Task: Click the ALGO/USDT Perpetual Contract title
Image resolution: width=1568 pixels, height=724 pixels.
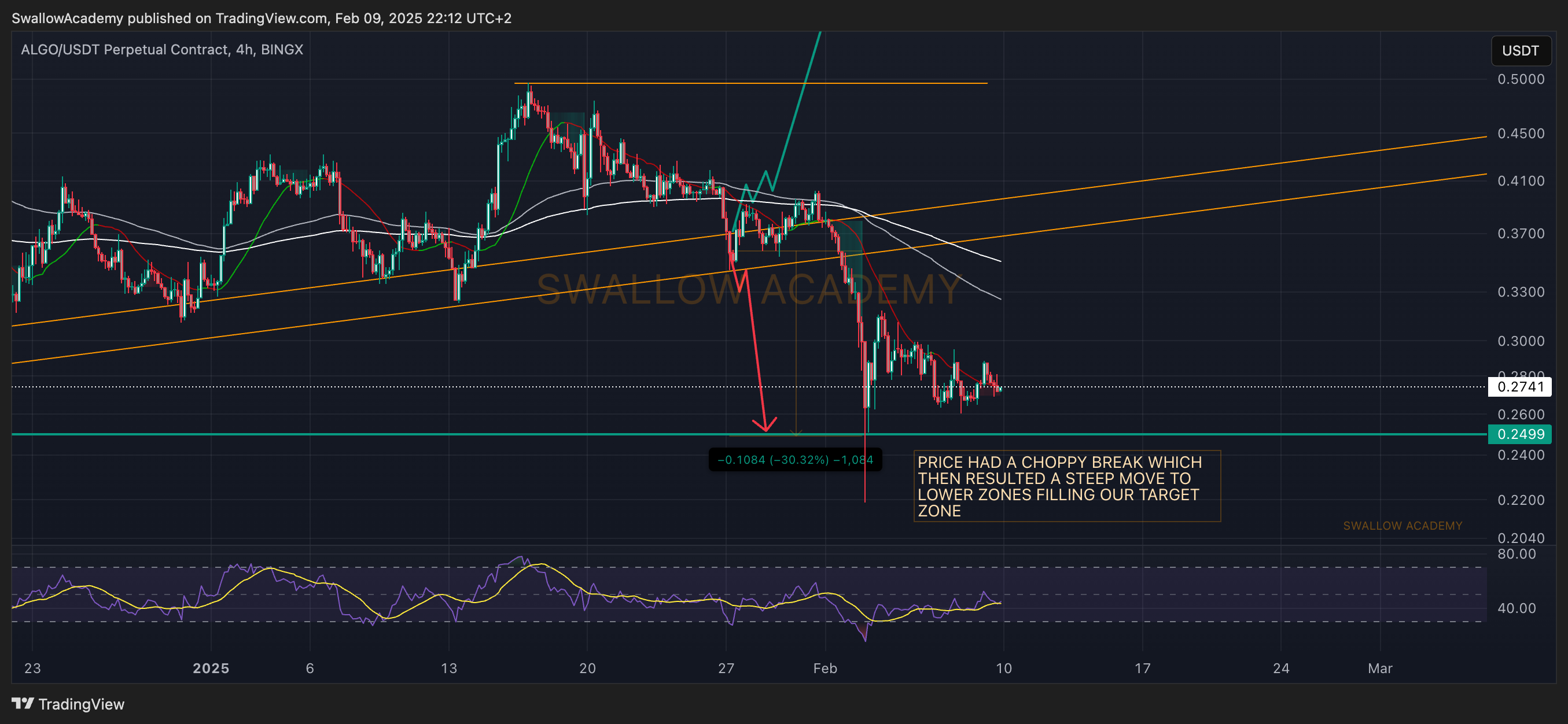Action: [162, 49]
